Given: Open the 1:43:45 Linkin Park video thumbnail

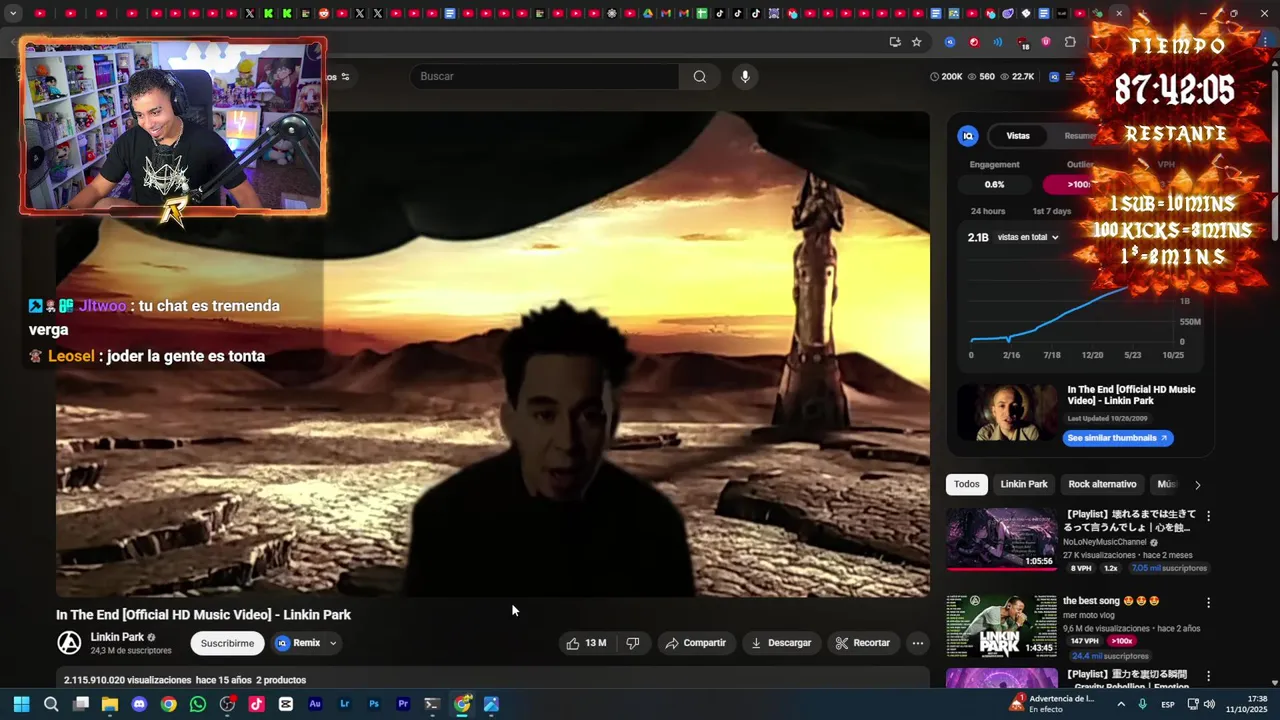Looking at the screenshot, I should (x=1001, y=625).
